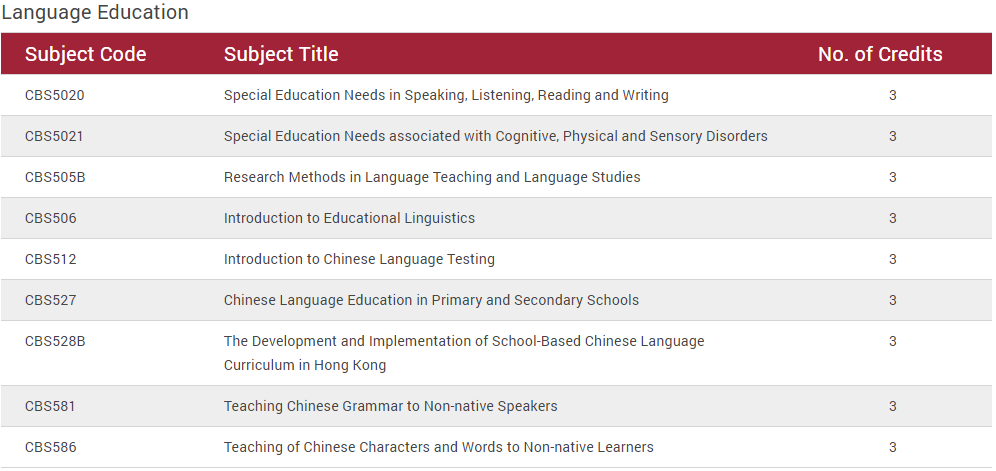The image size is (996, 471).
Task: Select subject code CBS581
Action: click(x=50, y=406)
